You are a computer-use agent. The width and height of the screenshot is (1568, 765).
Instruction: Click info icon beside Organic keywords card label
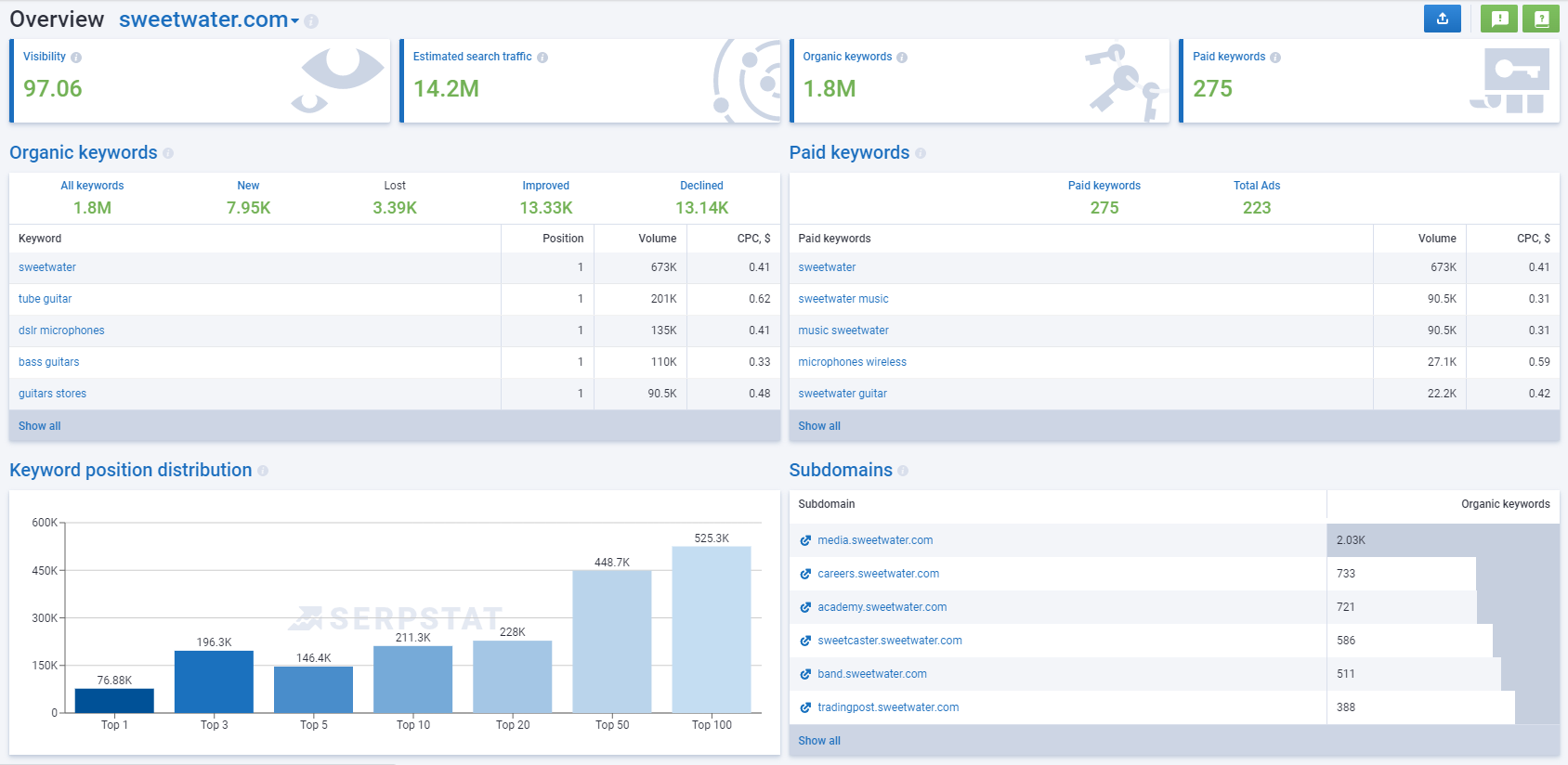902,58
